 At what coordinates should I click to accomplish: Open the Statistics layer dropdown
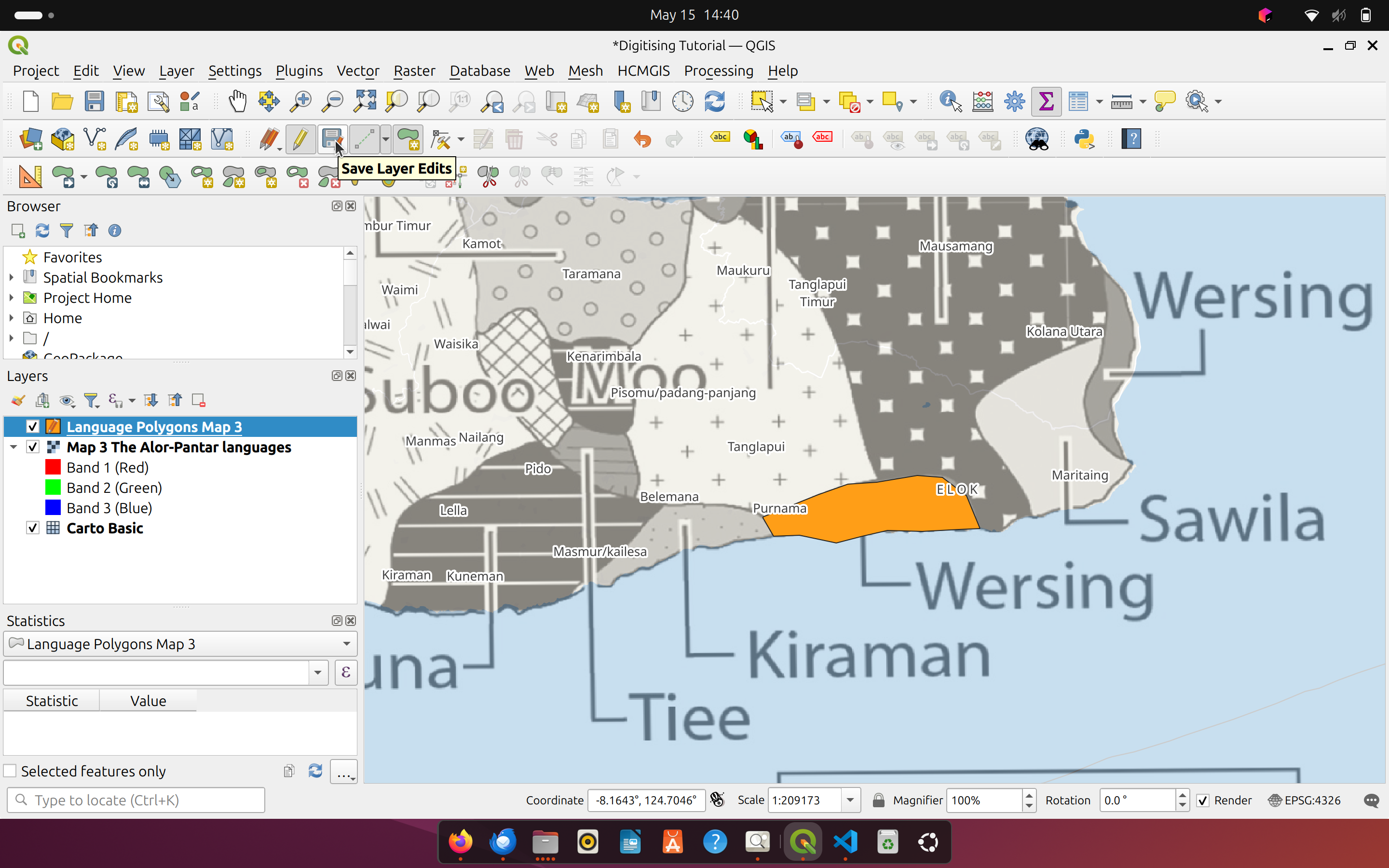tap(346, 644)
